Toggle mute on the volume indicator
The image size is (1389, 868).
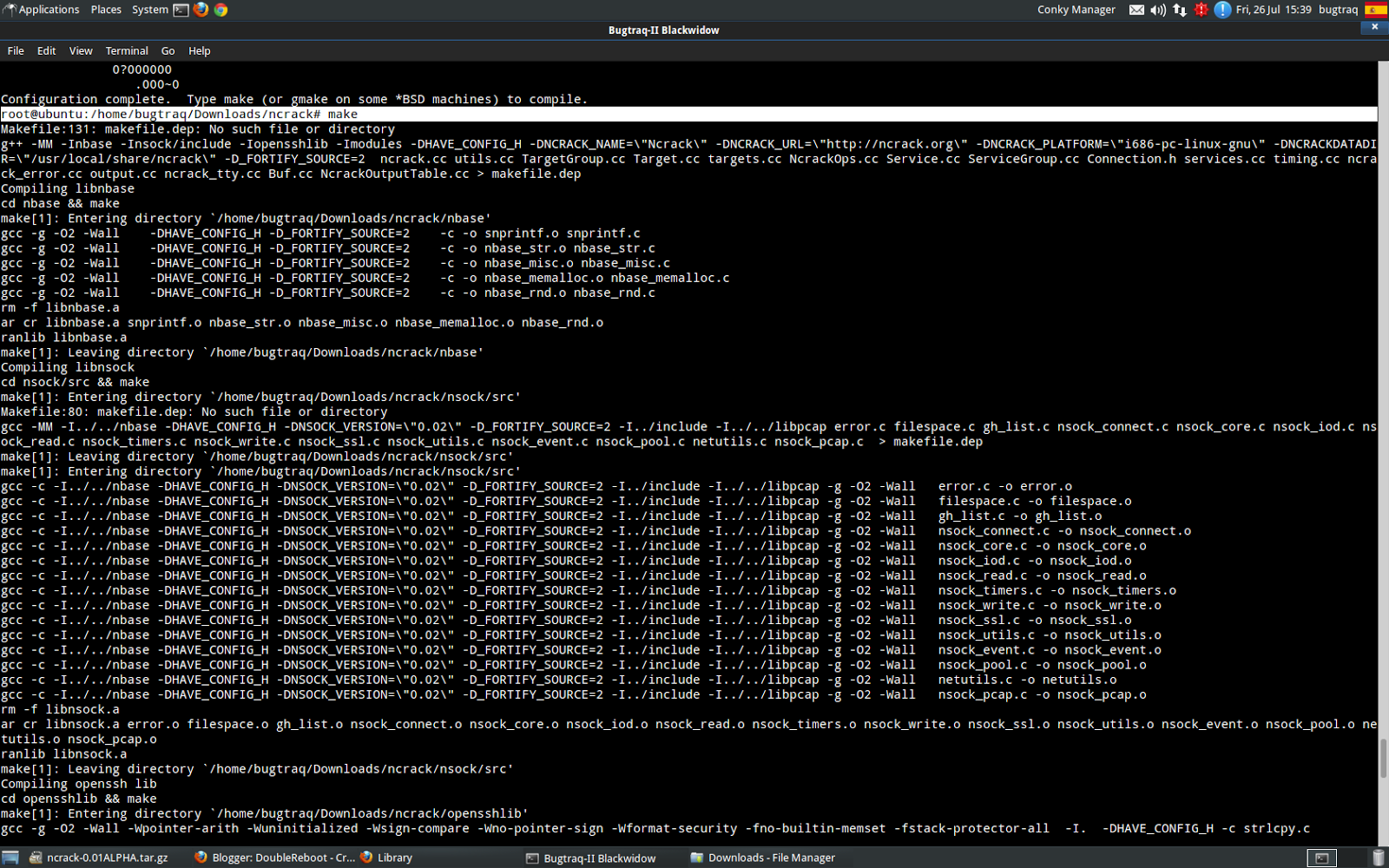click(1157, 10)
